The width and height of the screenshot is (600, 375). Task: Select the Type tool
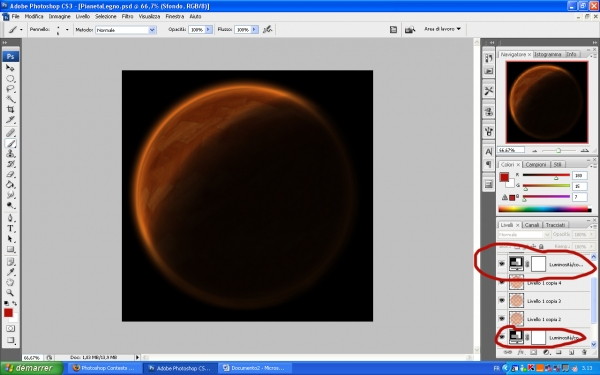pos(10,229)
